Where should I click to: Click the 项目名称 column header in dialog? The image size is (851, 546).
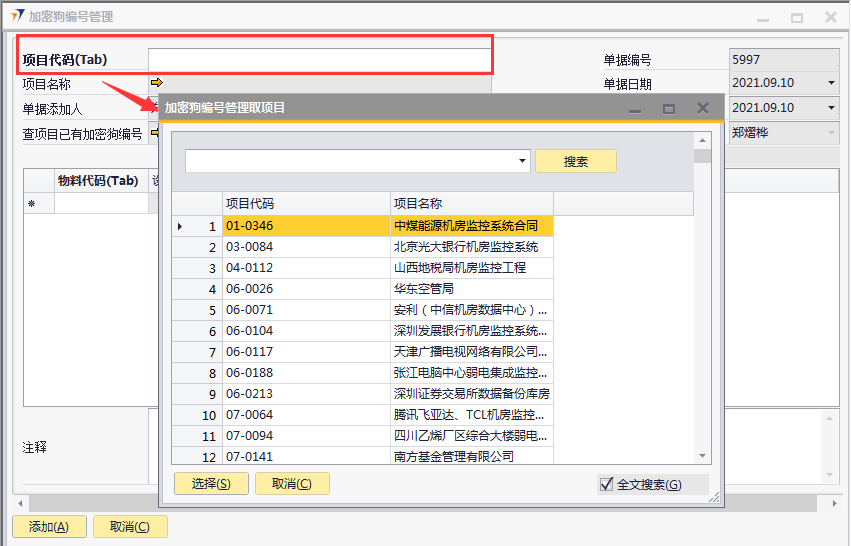tap(470, 204)
